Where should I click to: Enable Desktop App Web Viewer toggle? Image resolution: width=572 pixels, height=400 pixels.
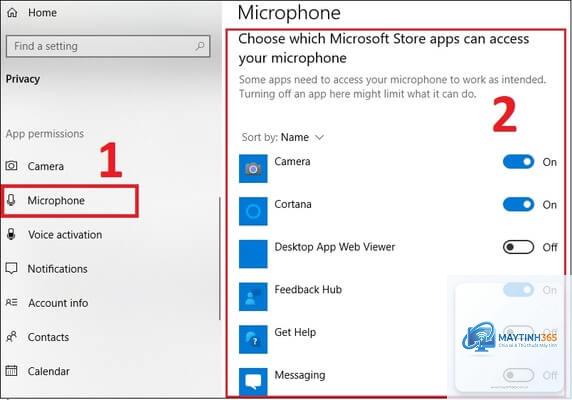point(518,247)
